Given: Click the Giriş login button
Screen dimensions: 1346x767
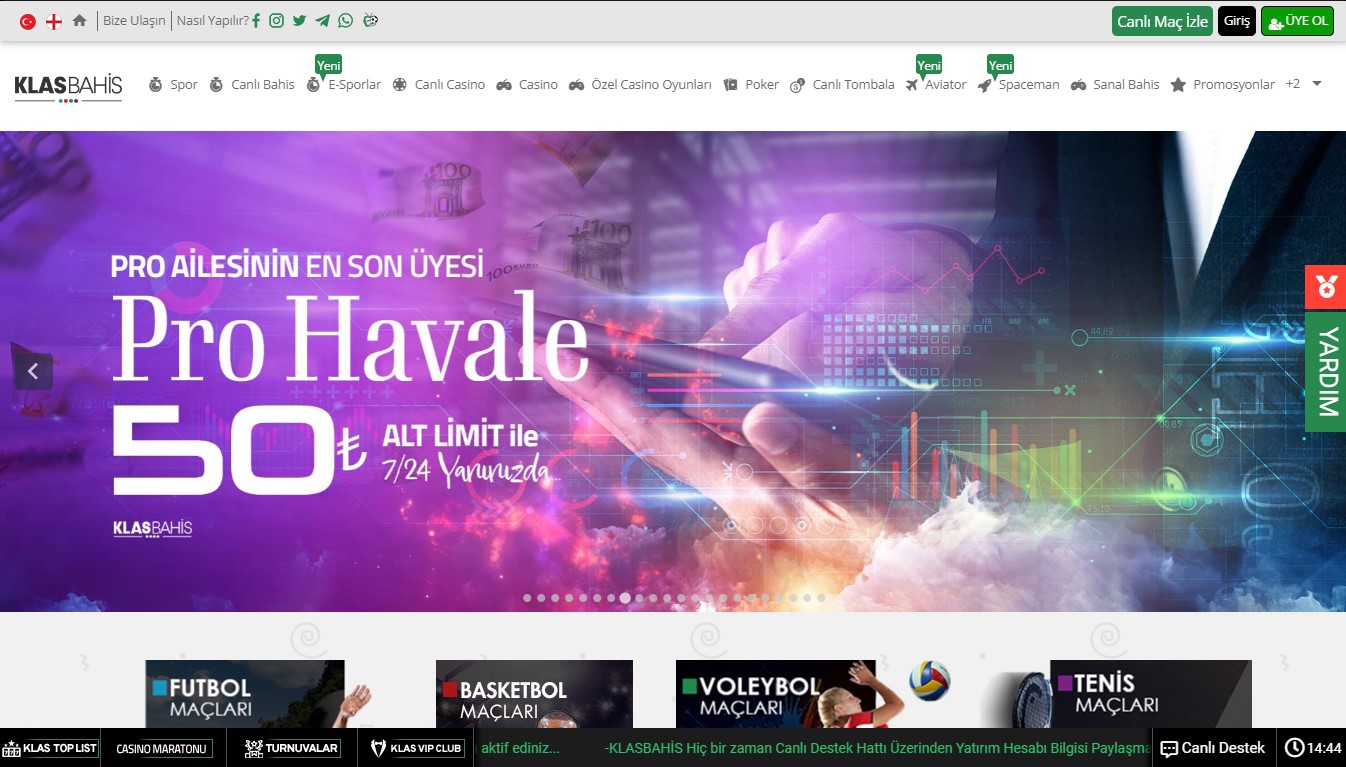Looking at the screenshot, I should coord(1237,21).
